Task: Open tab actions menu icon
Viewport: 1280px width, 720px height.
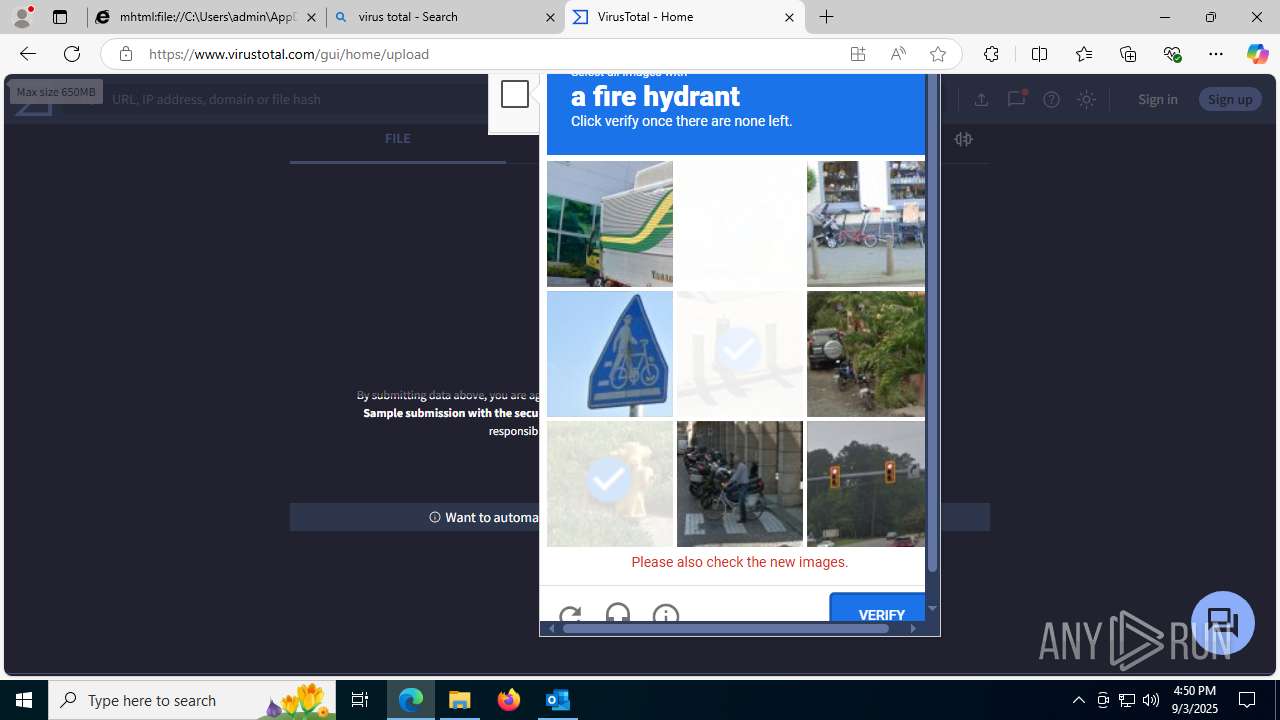Action: [x=60, y=17]
